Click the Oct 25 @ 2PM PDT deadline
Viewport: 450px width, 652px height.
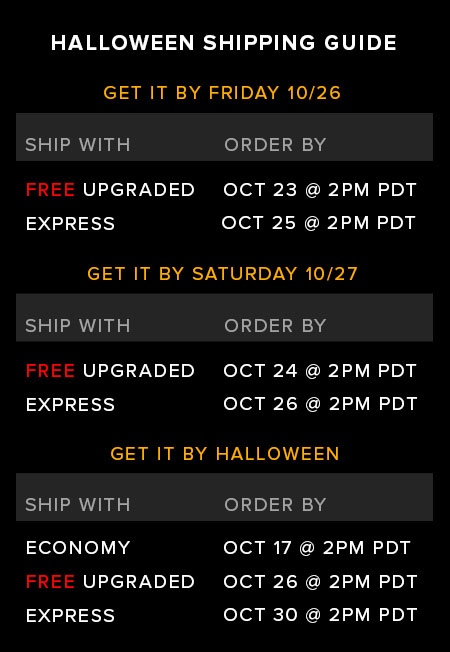[x=319, y=223]
